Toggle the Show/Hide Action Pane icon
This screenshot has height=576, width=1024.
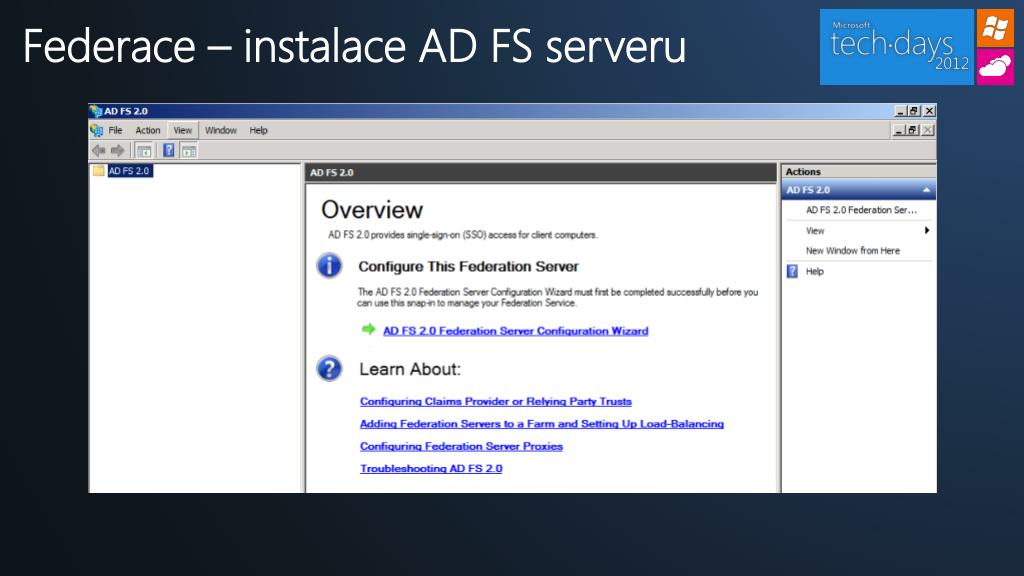pyautogui.click(x=189, y=151)
